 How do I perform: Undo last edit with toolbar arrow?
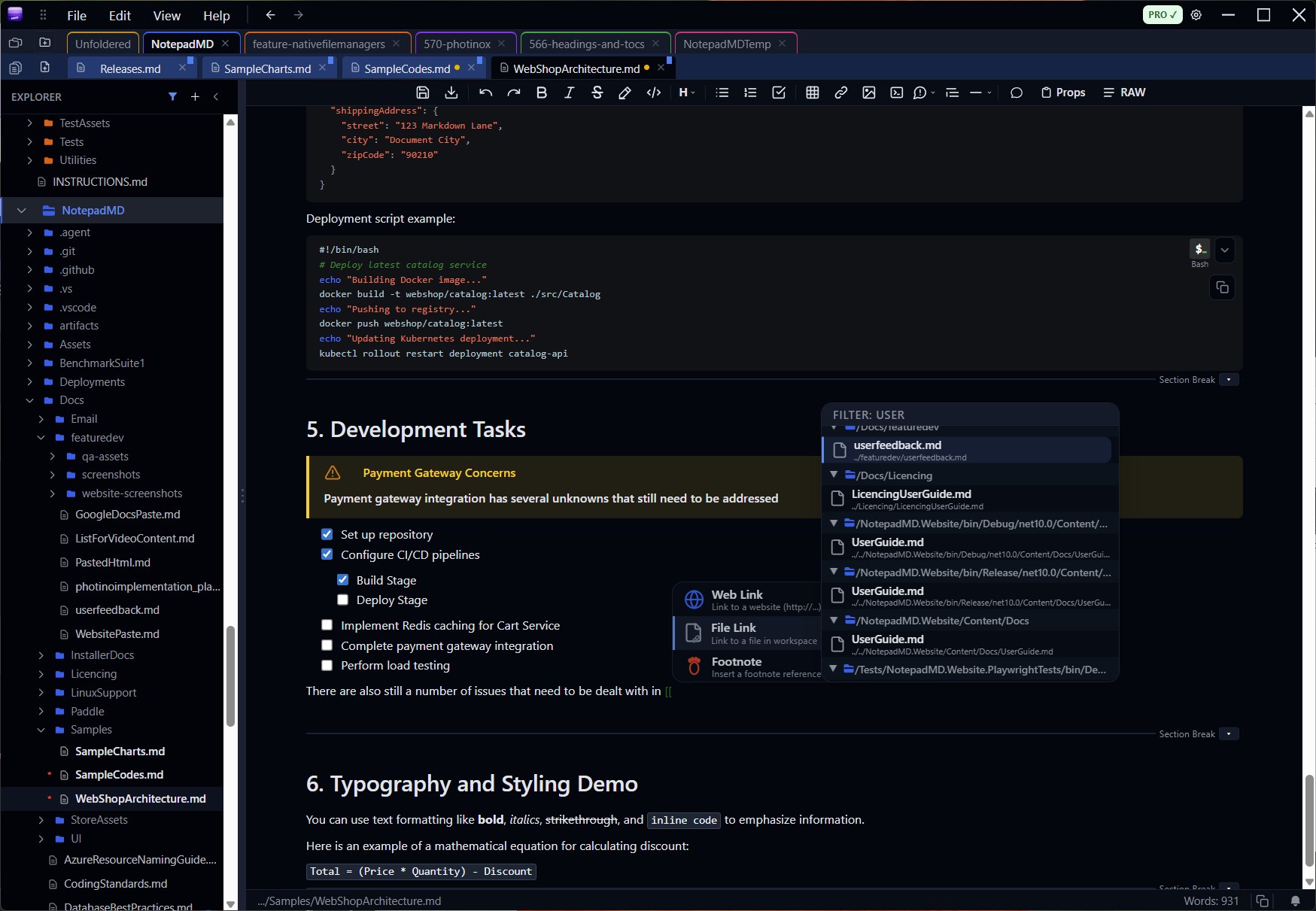[485, 93]
